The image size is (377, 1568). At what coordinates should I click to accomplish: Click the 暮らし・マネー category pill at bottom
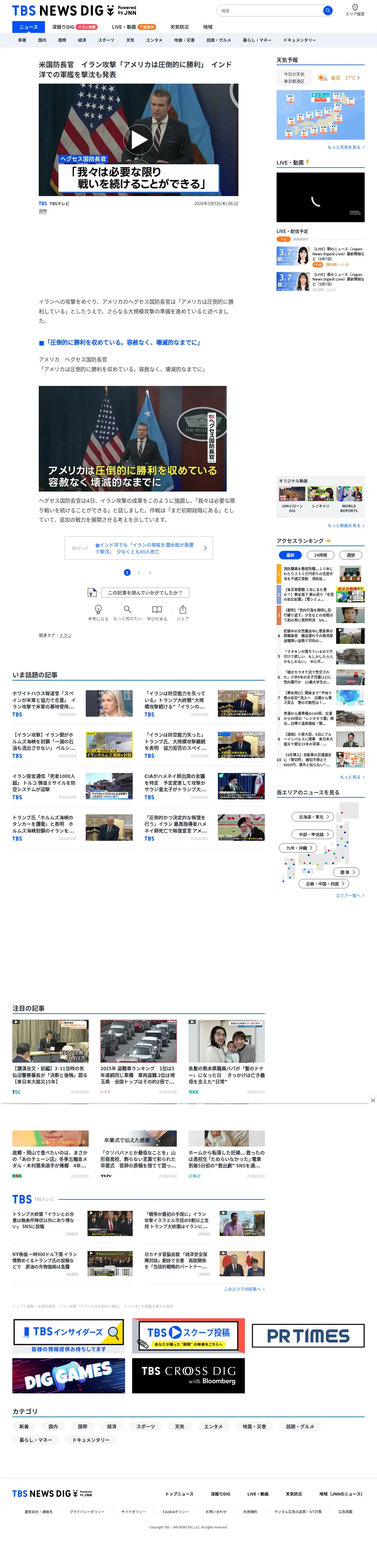pyautogui.click(x=36, y=1440)
